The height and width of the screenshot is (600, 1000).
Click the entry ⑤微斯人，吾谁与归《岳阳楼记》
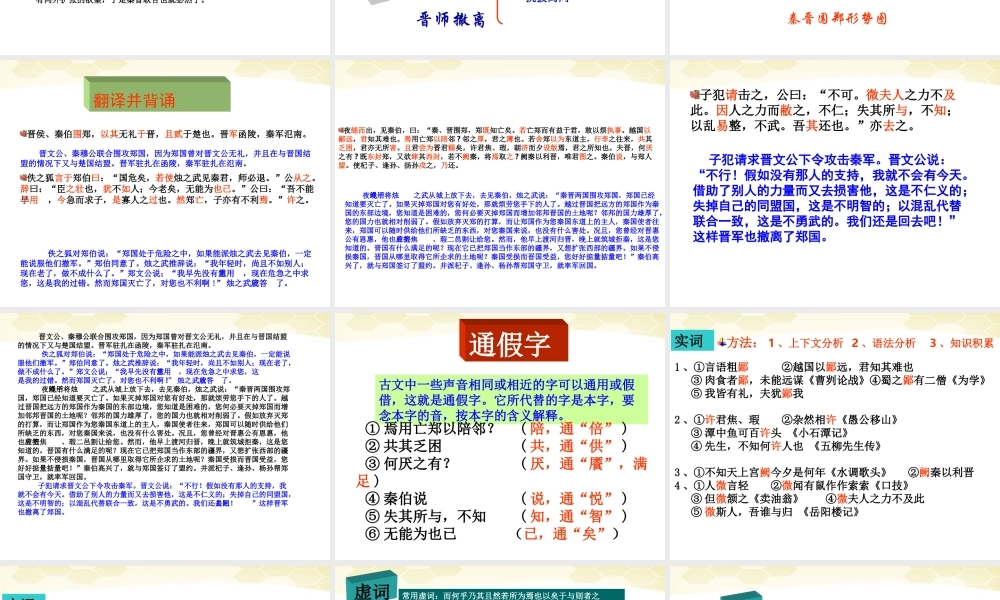pyautogui.click(x=776, y=512)
